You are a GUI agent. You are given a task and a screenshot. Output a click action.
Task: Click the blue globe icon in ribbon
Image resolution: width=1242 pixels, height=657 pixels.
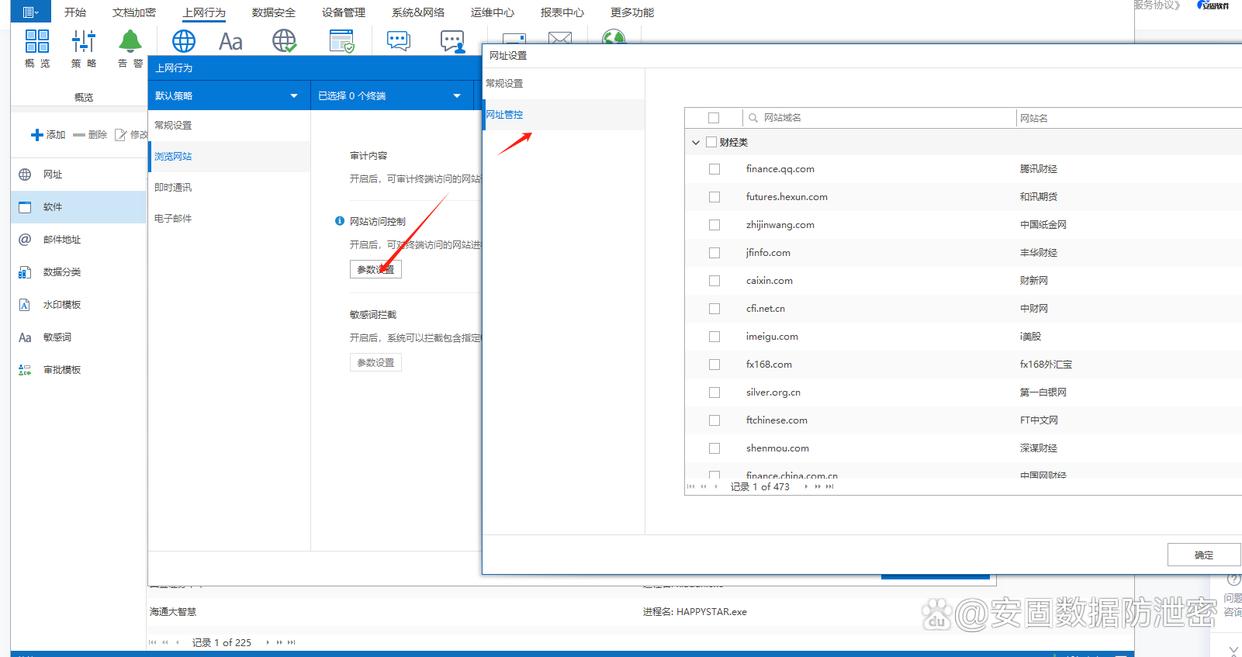(184, 41)
